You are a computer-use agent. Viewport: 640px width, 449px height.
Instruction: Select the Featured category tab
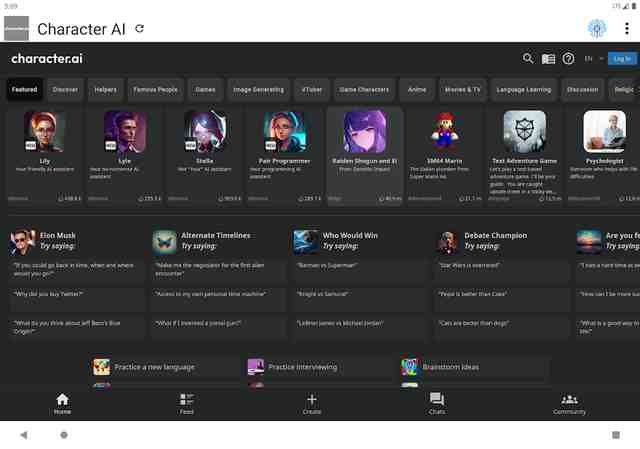pyautogui.click(x=24, y=89)
